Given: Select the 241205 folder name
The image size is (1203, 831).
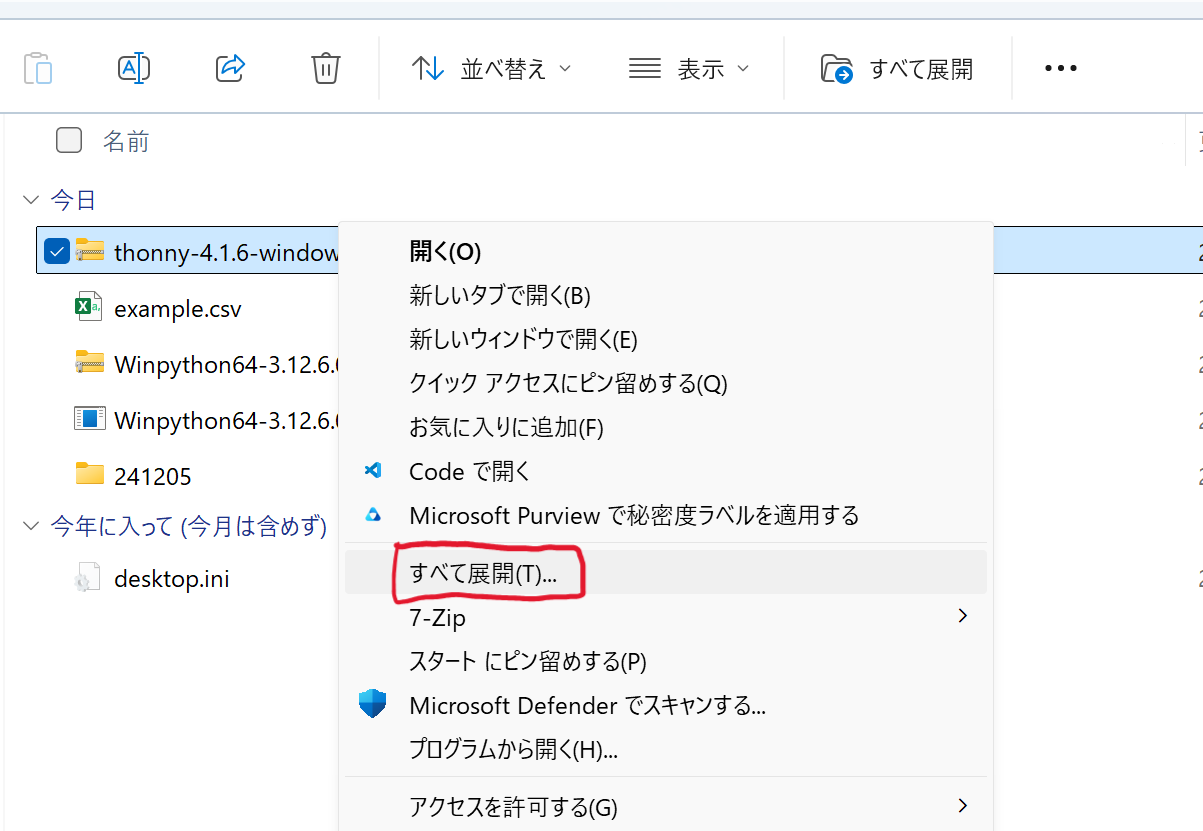Looking at the screenshot, I should [153, 476].
